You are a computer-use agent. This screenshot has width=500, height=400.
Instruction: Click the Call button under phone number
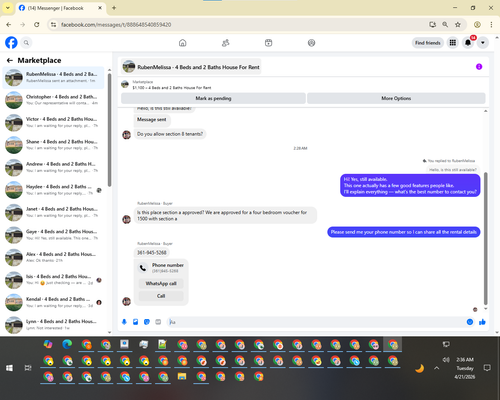pyautogui.click(x=161, y=296)
